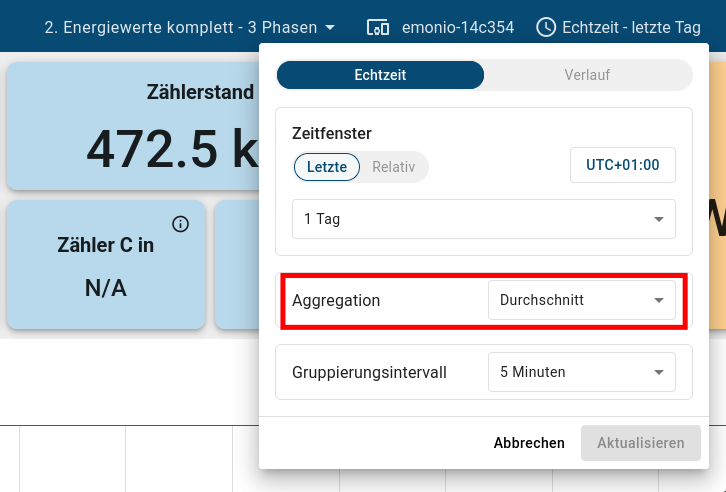Open the UTC+01:00 timezone selector
Screen dimensions: 726x492
point(622,165)
